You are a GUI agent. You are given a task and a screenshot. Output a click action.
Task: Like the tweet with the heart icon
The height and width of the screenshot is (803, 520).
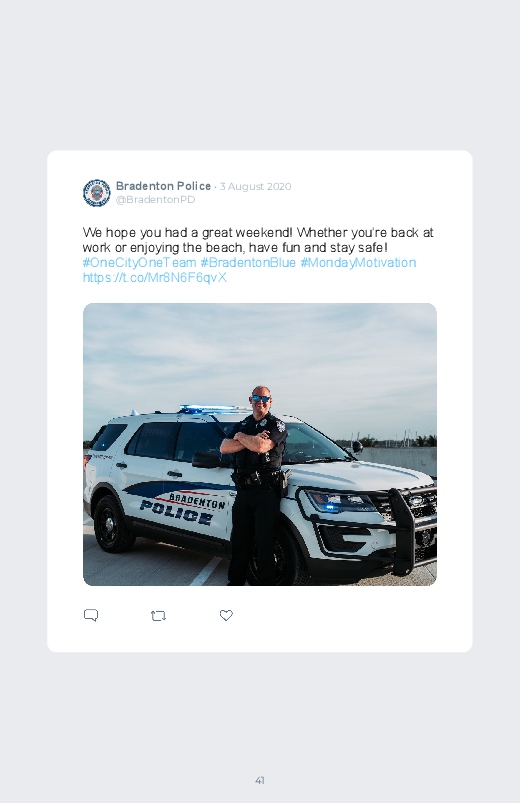pos(226,615)
